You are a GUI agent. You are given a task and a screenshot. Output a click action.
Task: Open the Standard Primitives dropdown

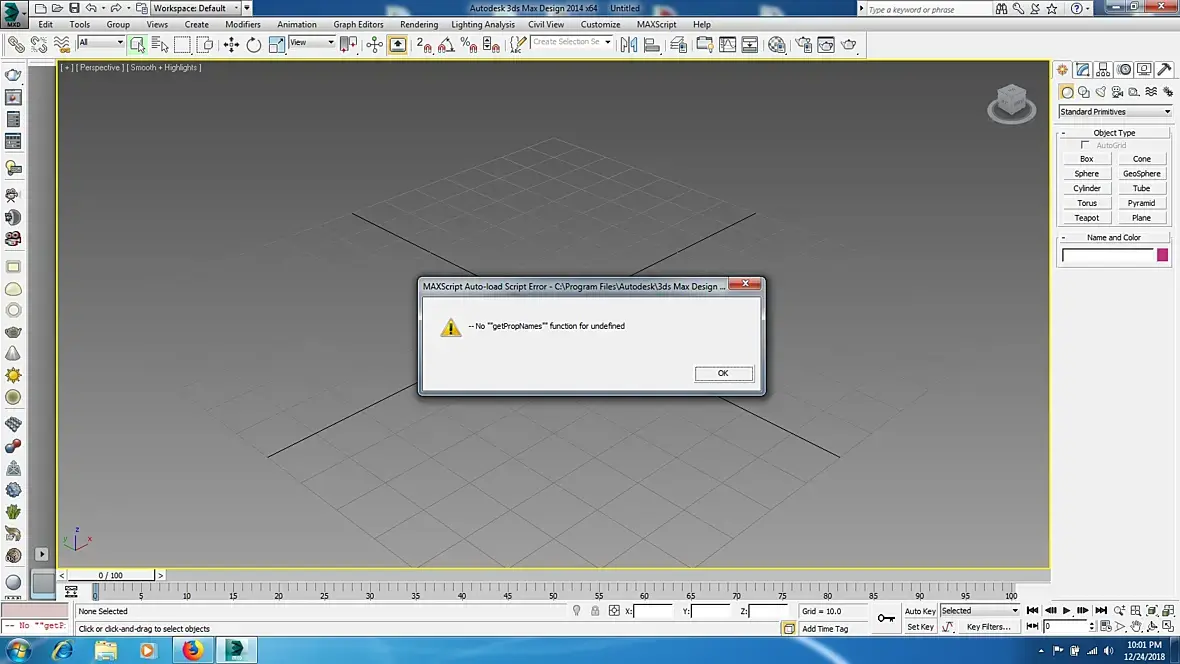point(1115,111)
